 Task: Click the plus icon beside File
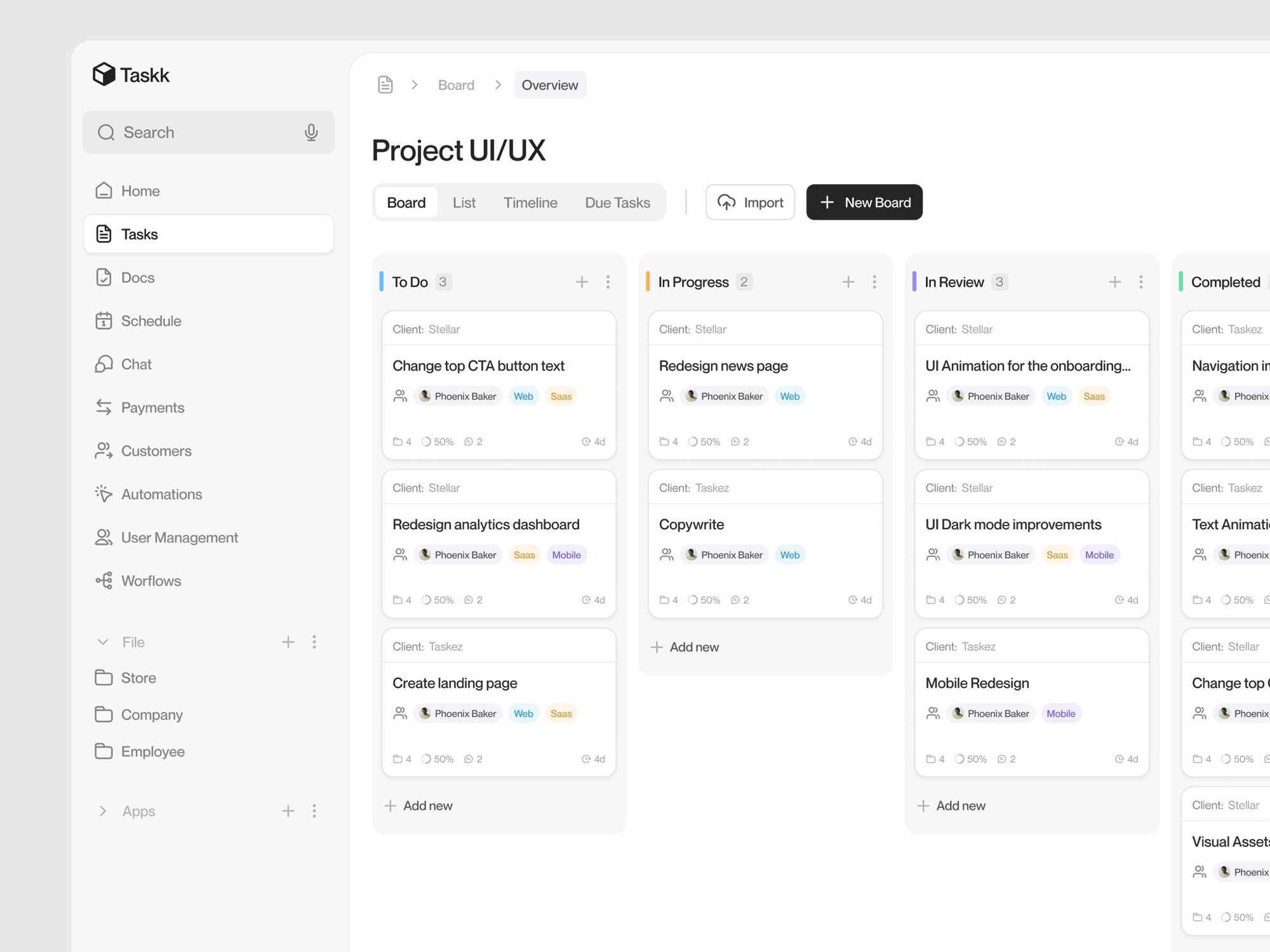[x=288, y=642]
